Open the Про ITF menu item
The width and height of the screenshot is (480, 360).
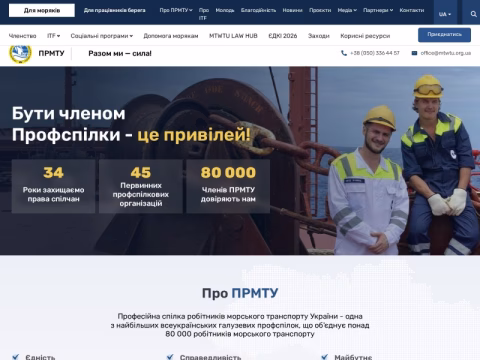[x=204, y=14]
